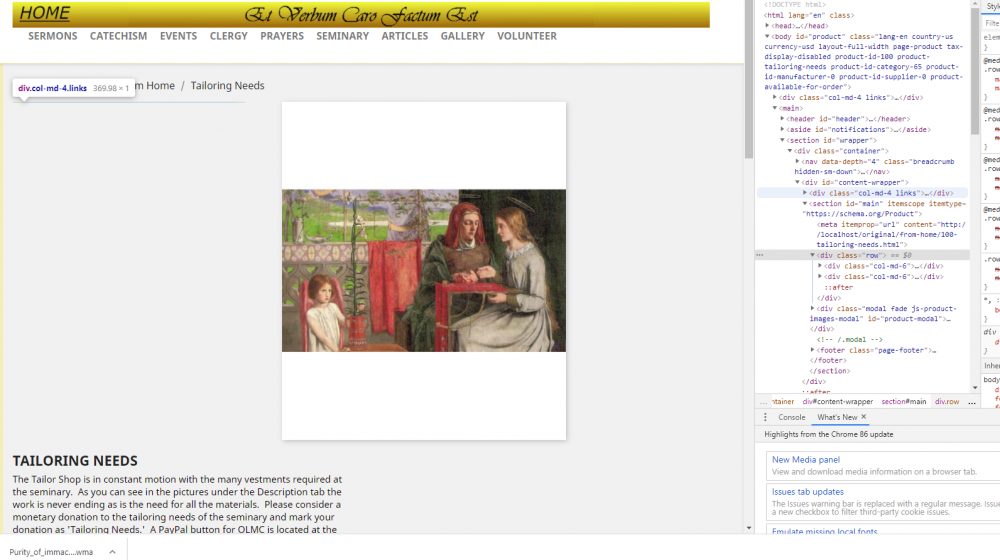Open the drawer three-dot menu beside Console
This screenshot has height=560, width=1000.
click(765, 417)
